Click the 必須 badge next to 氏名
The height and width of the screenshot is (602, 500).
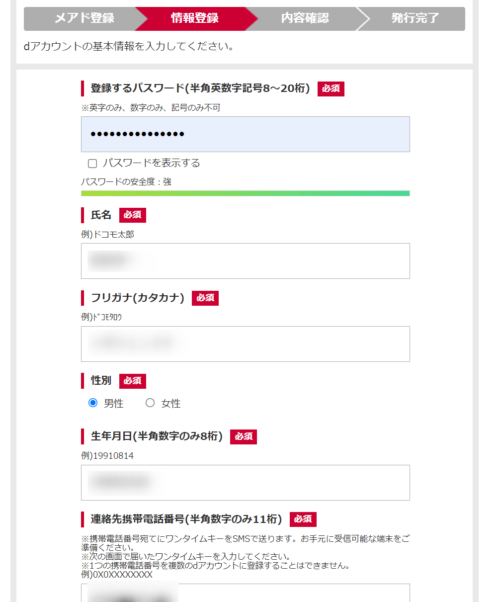(132, 215)
